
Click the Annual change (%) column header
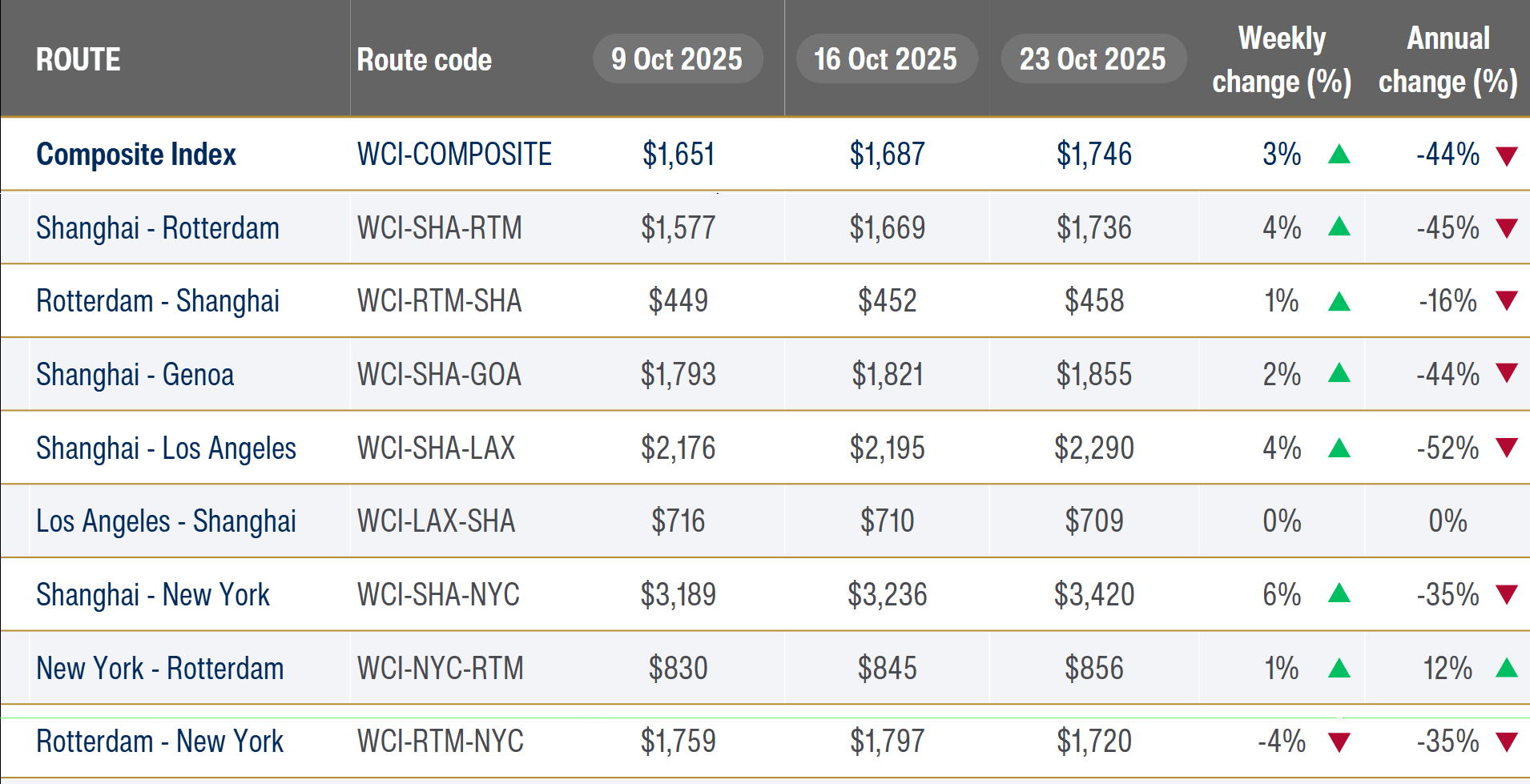[x=1448, y=60]
